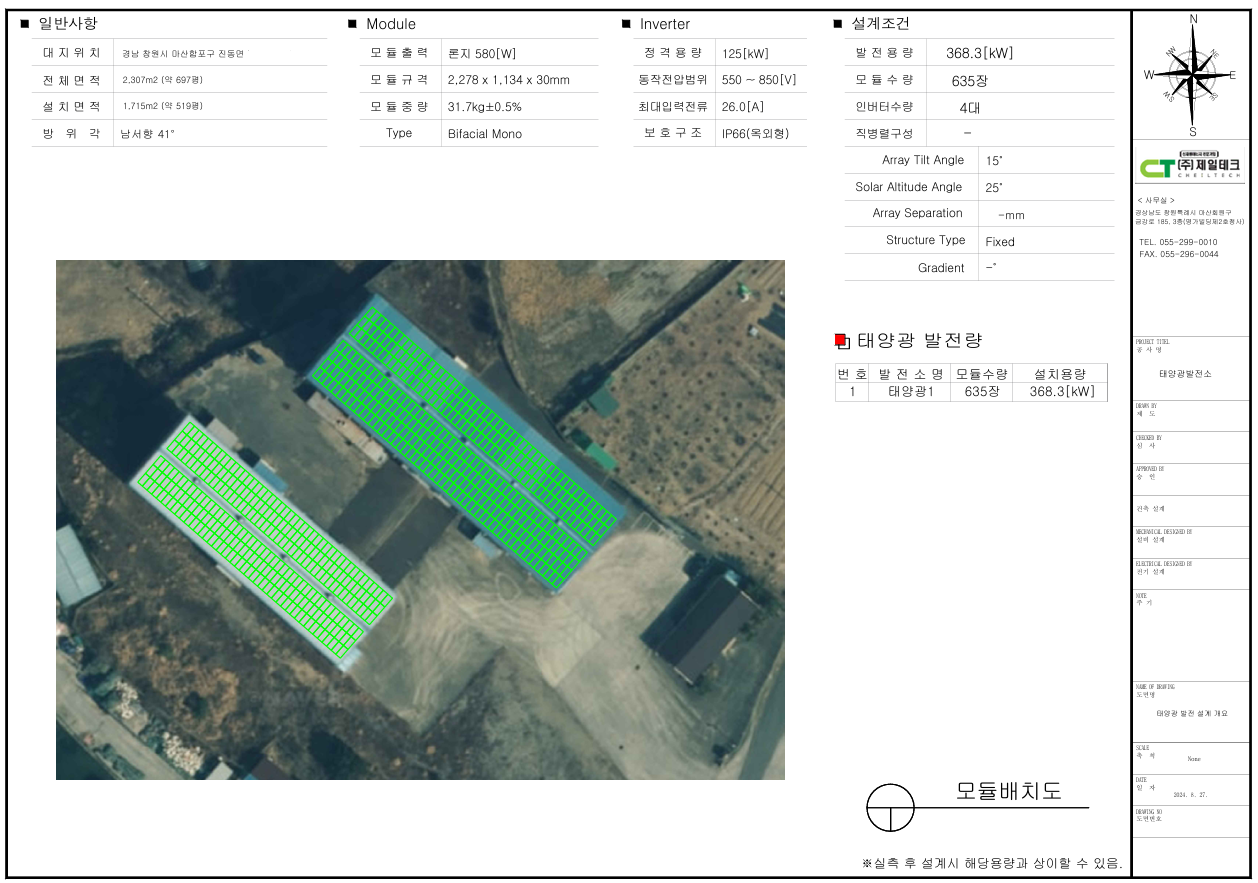
Task: Select the 125[kW] inverter rated capacity cell
Action: click(x=745, y=53)
